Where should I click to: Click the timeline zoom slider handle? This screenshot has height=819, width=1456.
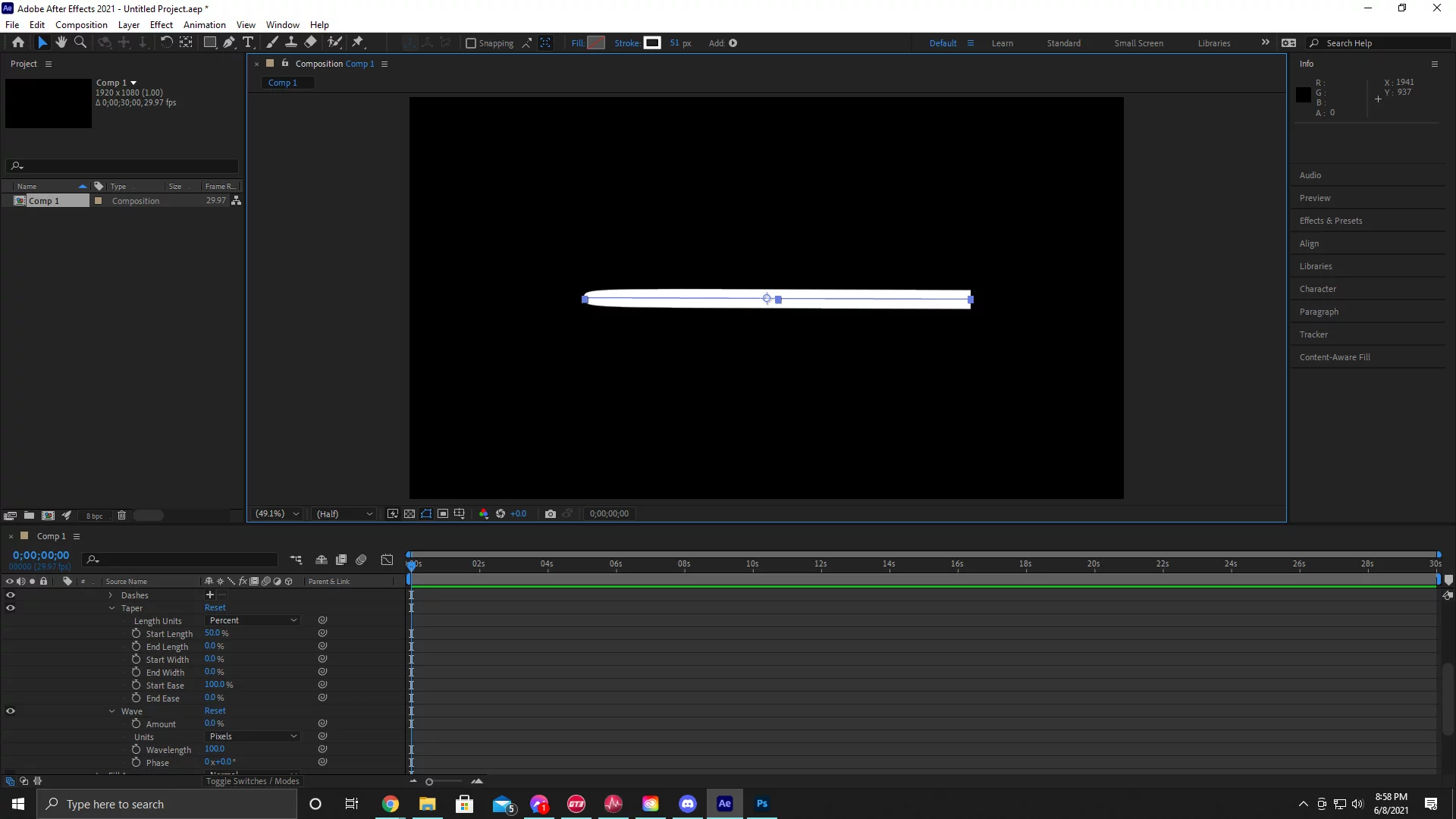429,782
